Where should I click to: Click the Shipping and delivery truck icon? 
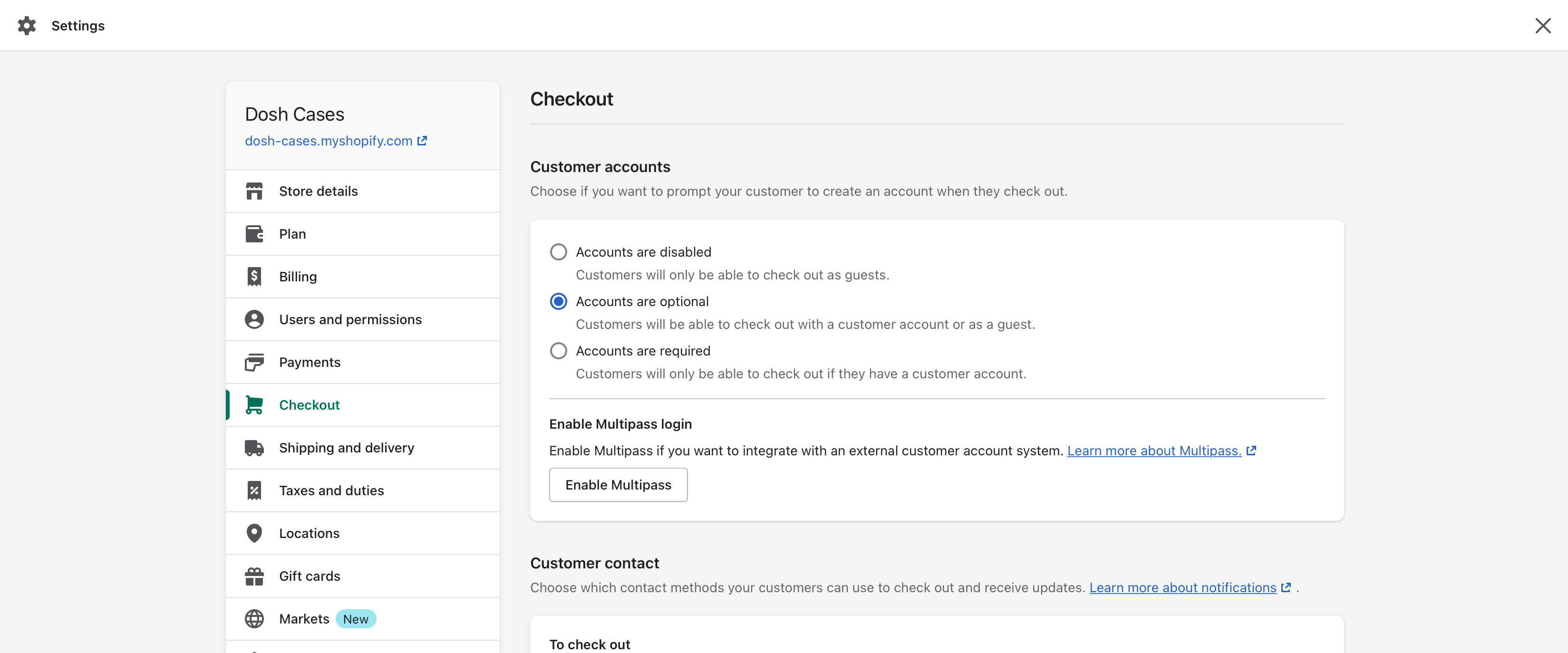point(254,448)
